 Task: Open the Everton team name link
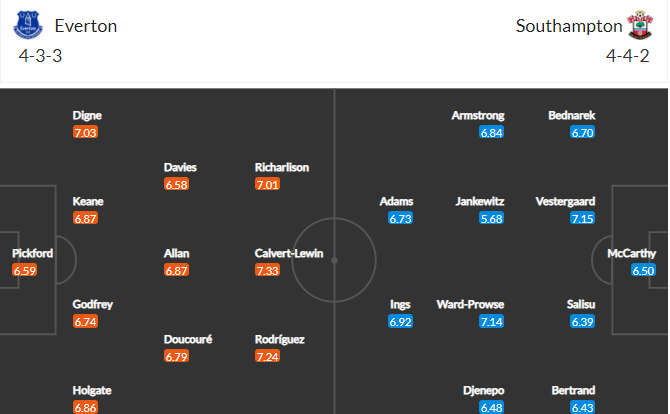click(86, 26)
